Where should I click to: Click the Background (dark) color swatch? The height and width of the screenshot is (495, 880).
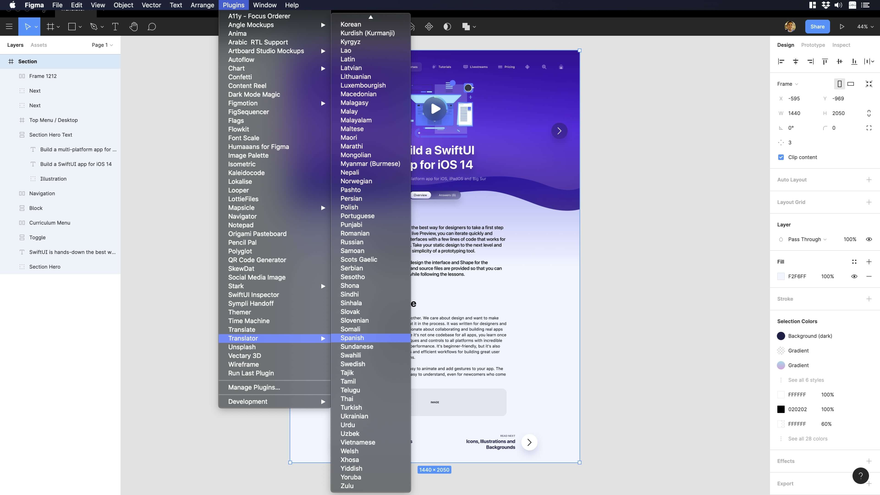781,336
